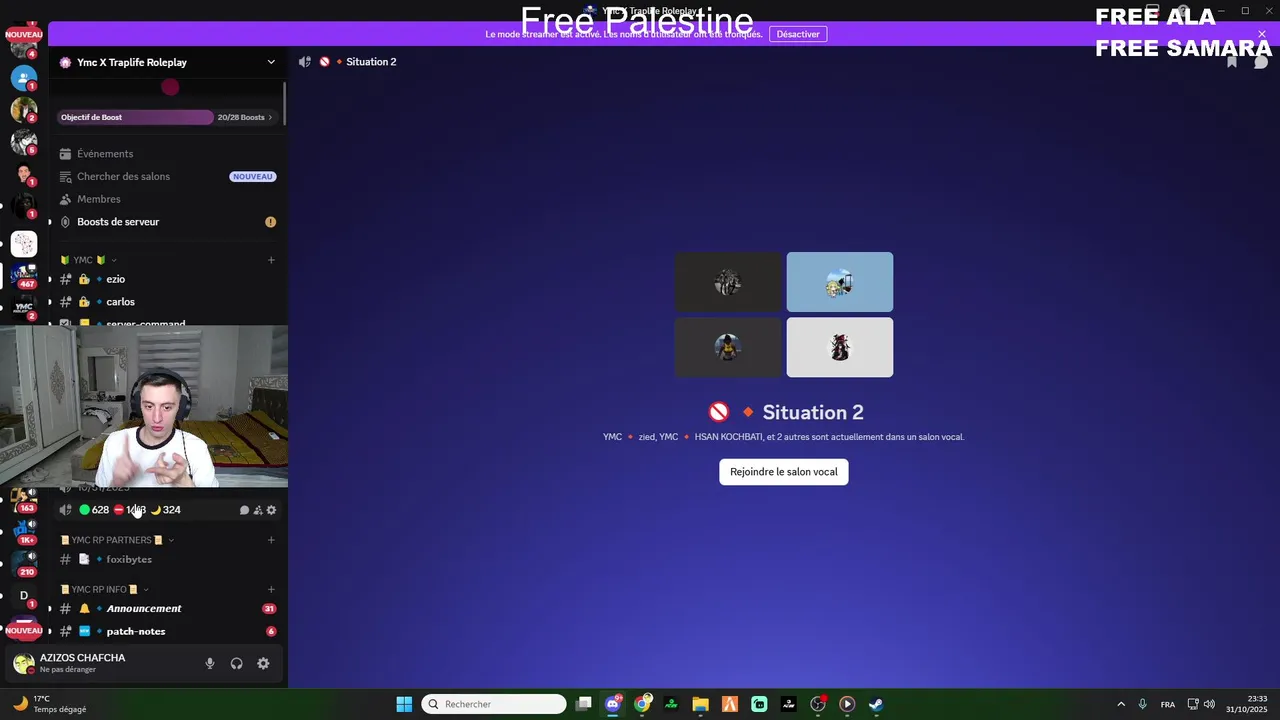
Task: Click the top NOUVEAU pill in server list
Action: [24, 34]
